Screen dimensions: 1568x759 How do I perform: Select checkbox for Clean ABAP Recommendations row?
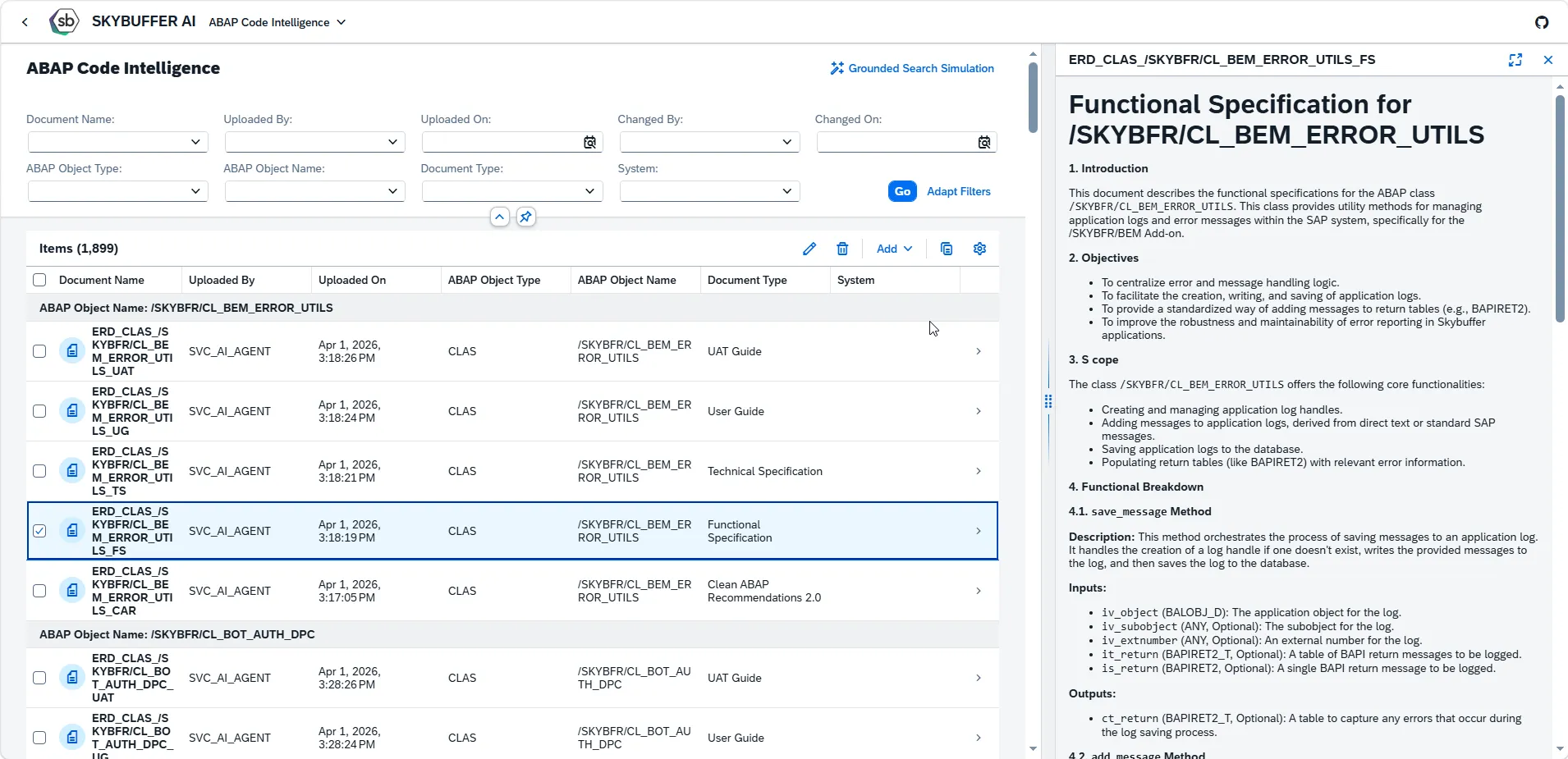39,591
